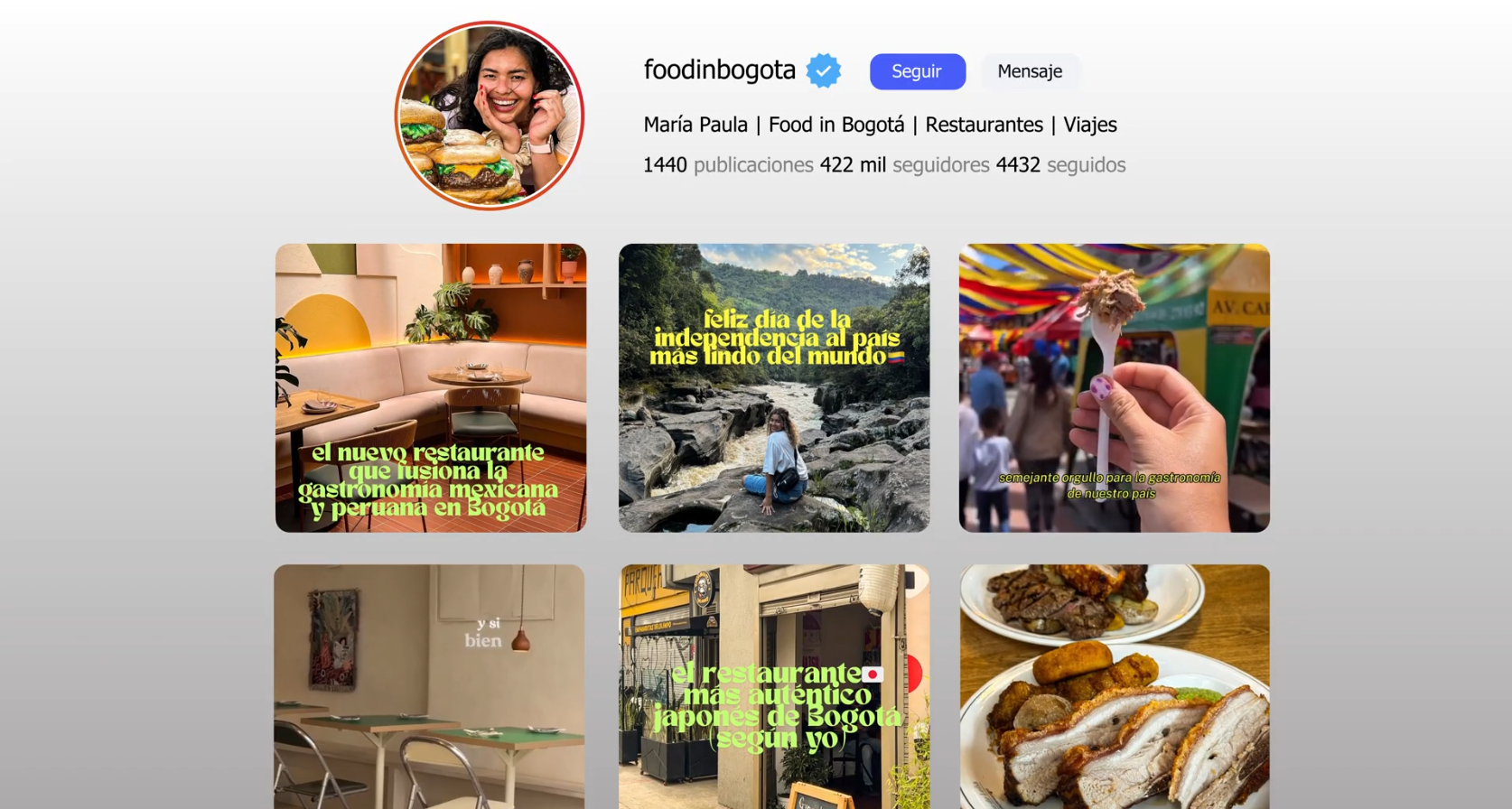This screenshot has height=809, width=1512.
Task: Click the woman sitting on river rocks
Action: click(x=775, y=460)
